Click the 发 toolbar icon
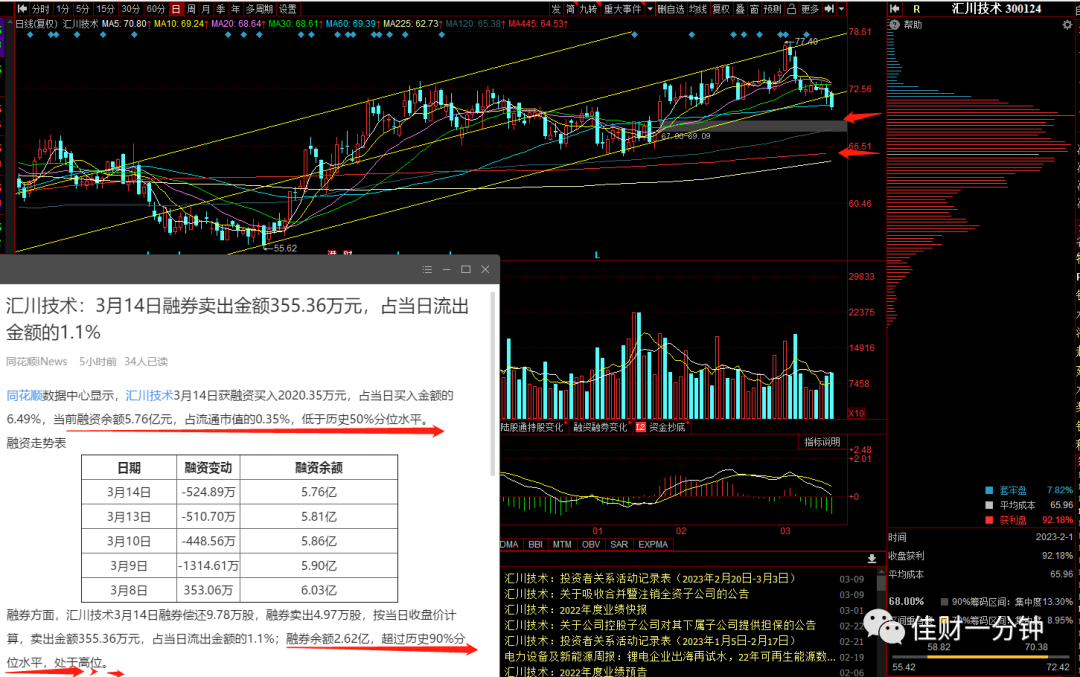The height and width of the screenshot is (677, 1080). [556, 8]
